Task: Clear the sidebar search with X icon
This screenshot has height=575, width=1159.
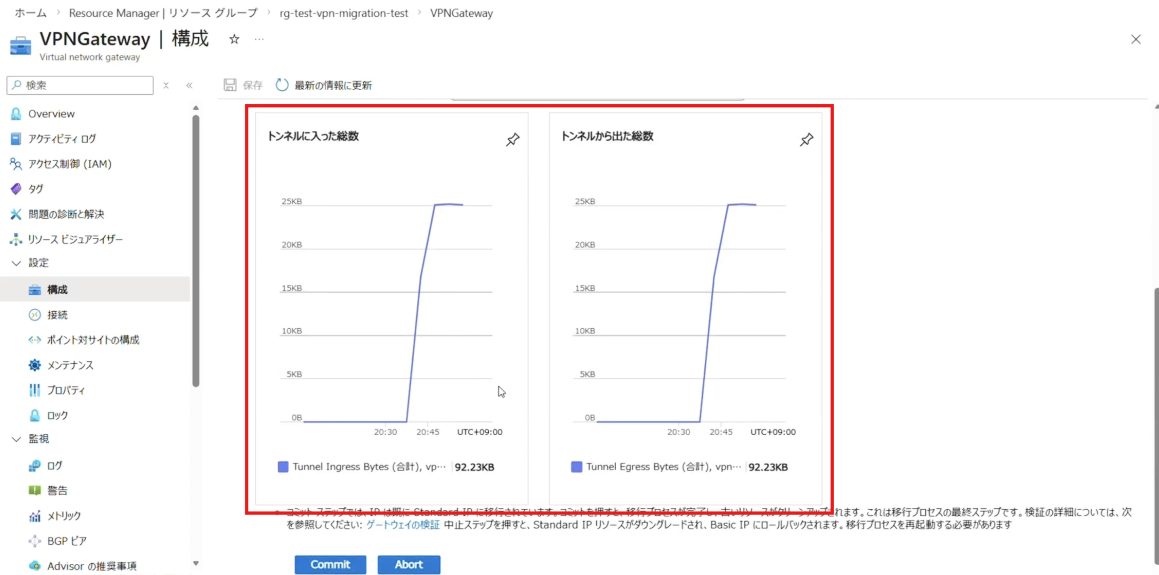Action: (166, 85)
